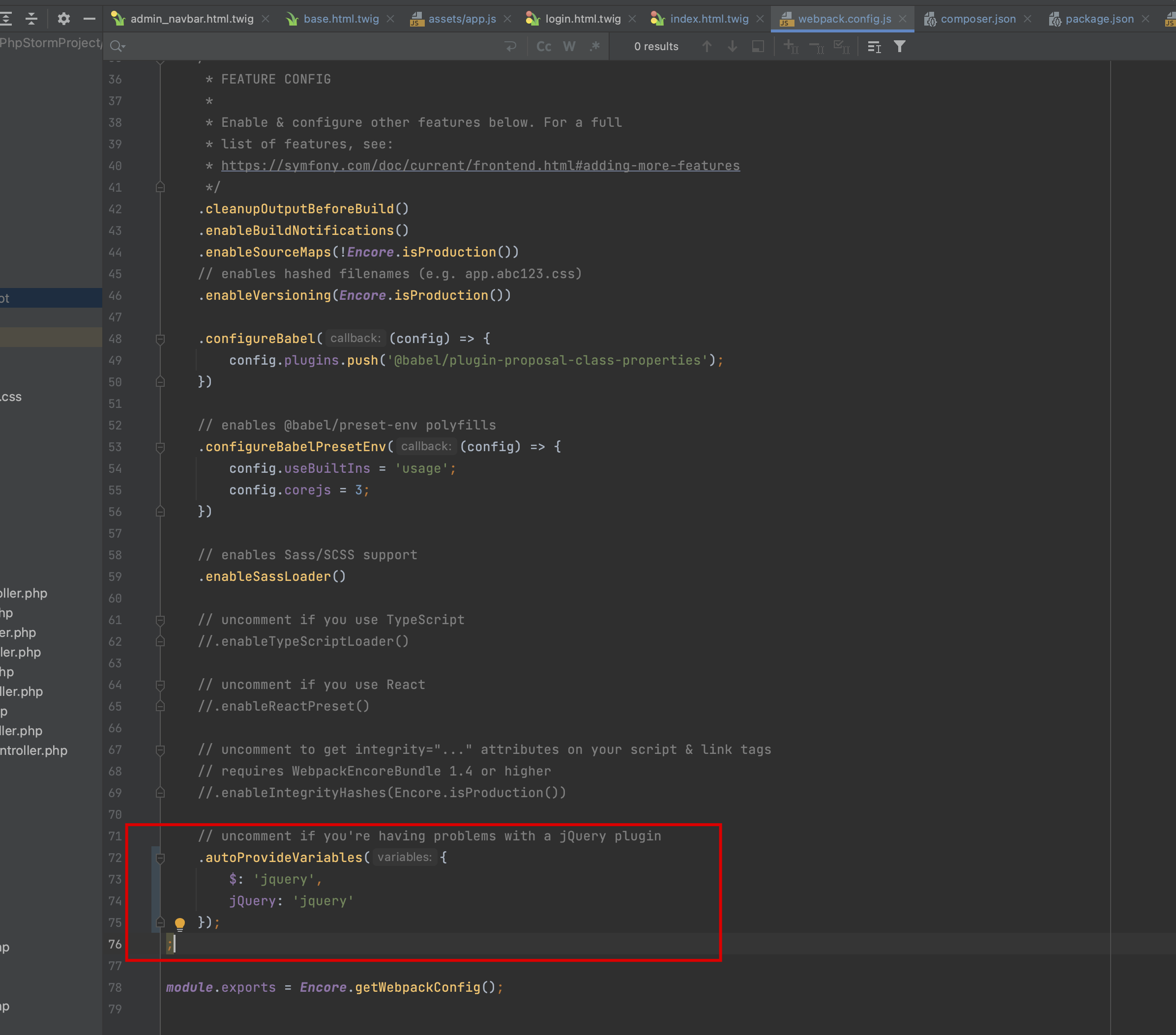Click line number 44 in gutter
Image resolution: width=1176 pixels, height=1035 pixels.
click(x=115, y=253)
